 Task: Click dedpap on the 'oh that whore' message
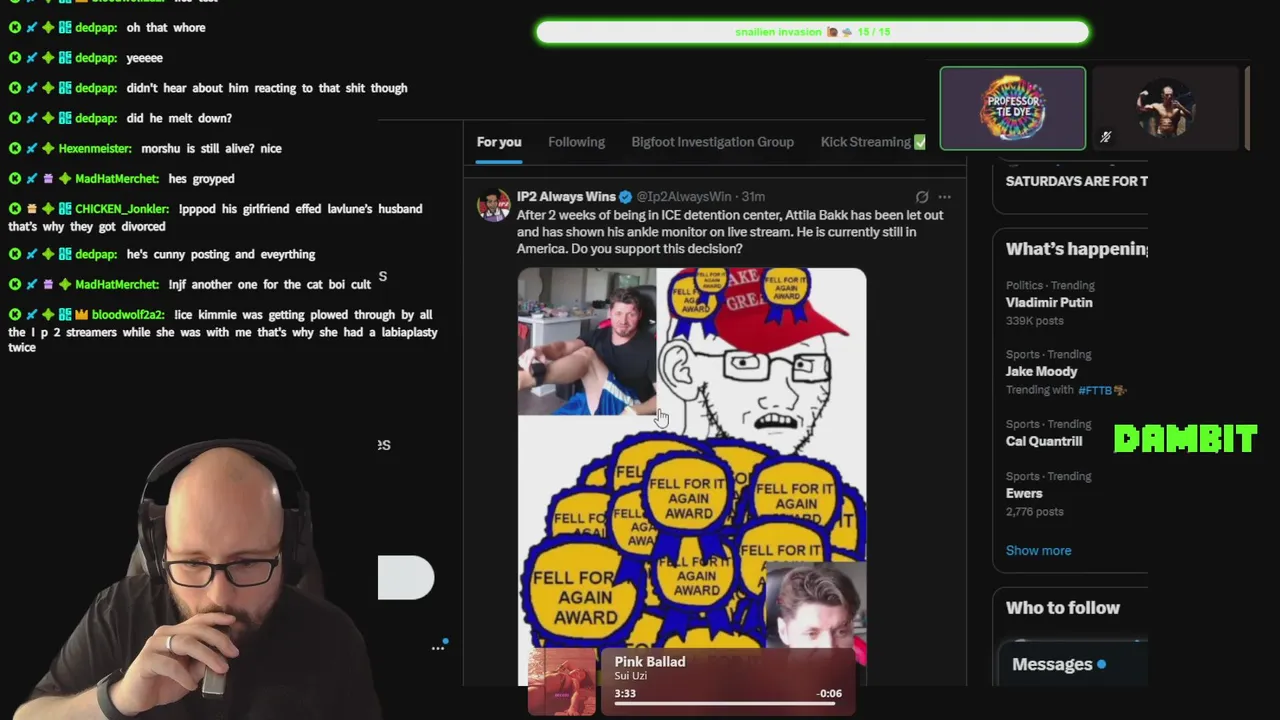click(x=96, y=28)
